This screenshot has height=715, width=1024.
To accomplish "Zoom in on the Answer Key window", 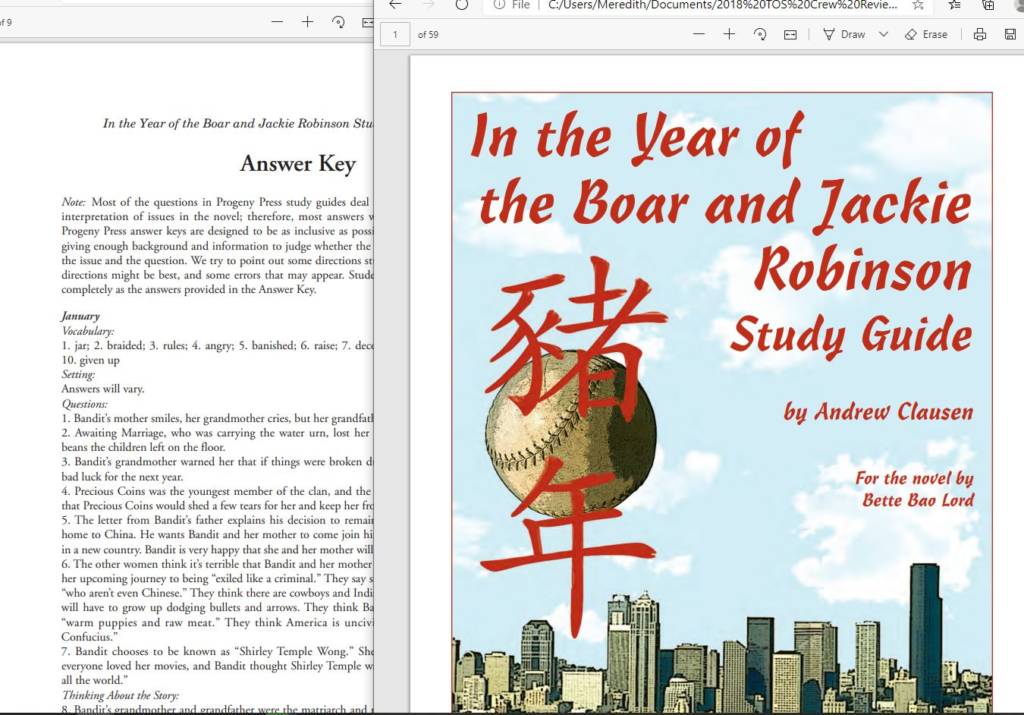I will (308, 22).
